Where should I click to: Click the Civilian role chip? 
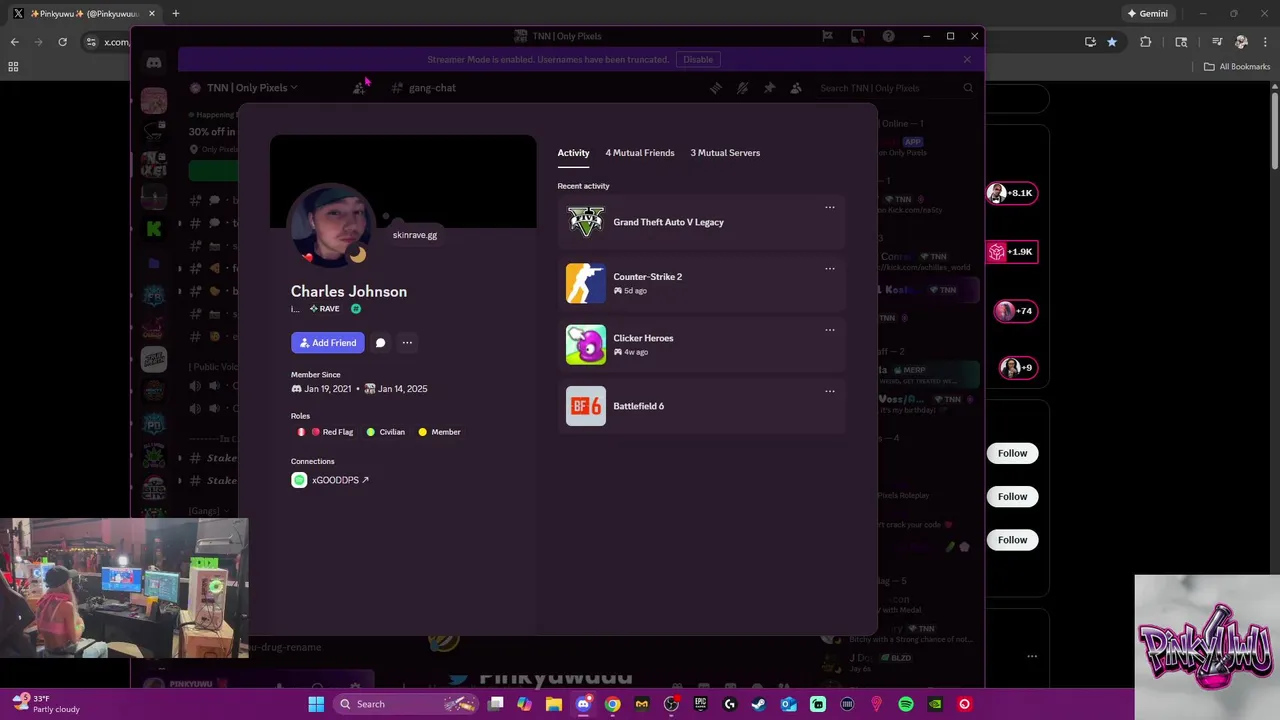pyautogui.click(x=386, y=432)
